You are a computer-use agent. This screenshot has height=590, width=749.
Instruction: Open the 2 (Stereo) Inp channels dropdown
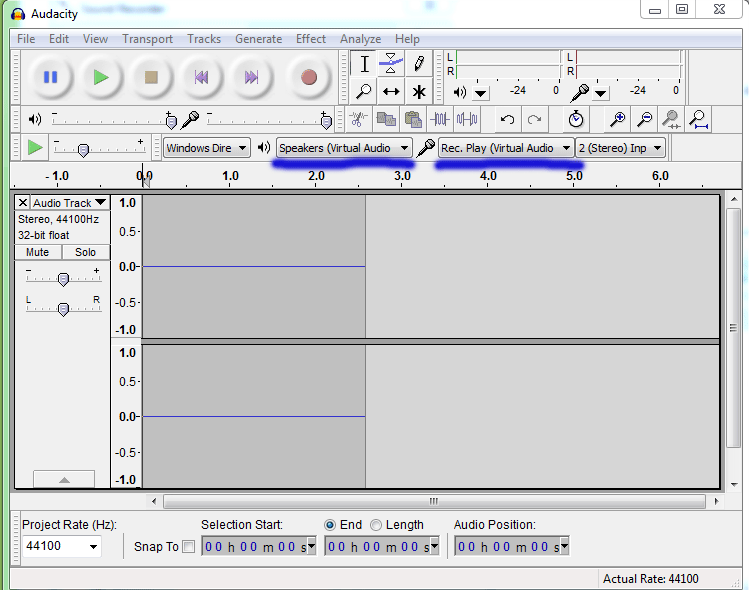coord(621,148)
